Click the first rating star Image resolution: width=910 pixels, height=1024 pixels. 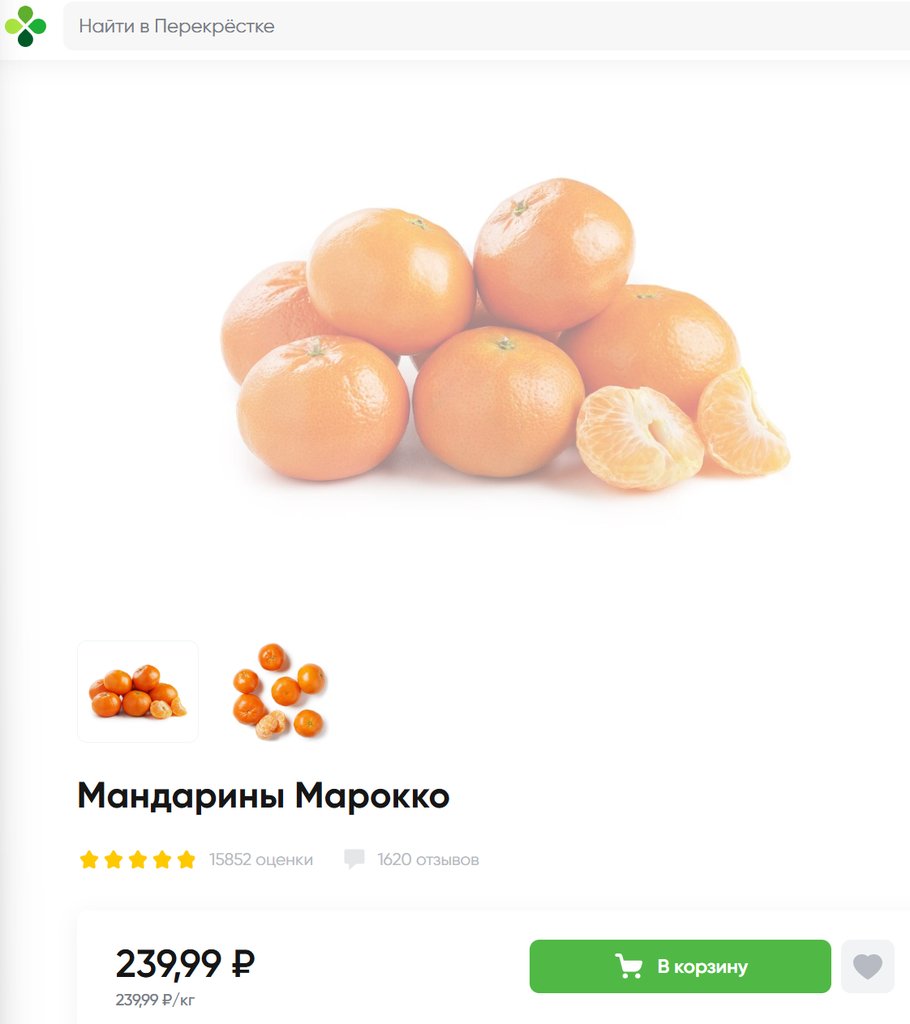[x=89, y=859]
